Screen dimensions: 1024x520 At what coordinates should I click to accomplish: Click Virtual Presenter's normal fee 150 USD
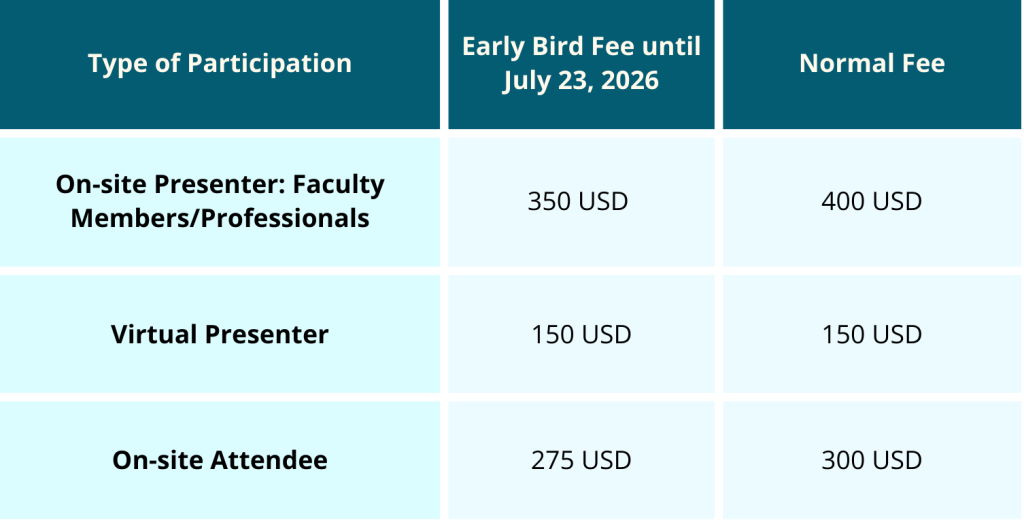872,334
